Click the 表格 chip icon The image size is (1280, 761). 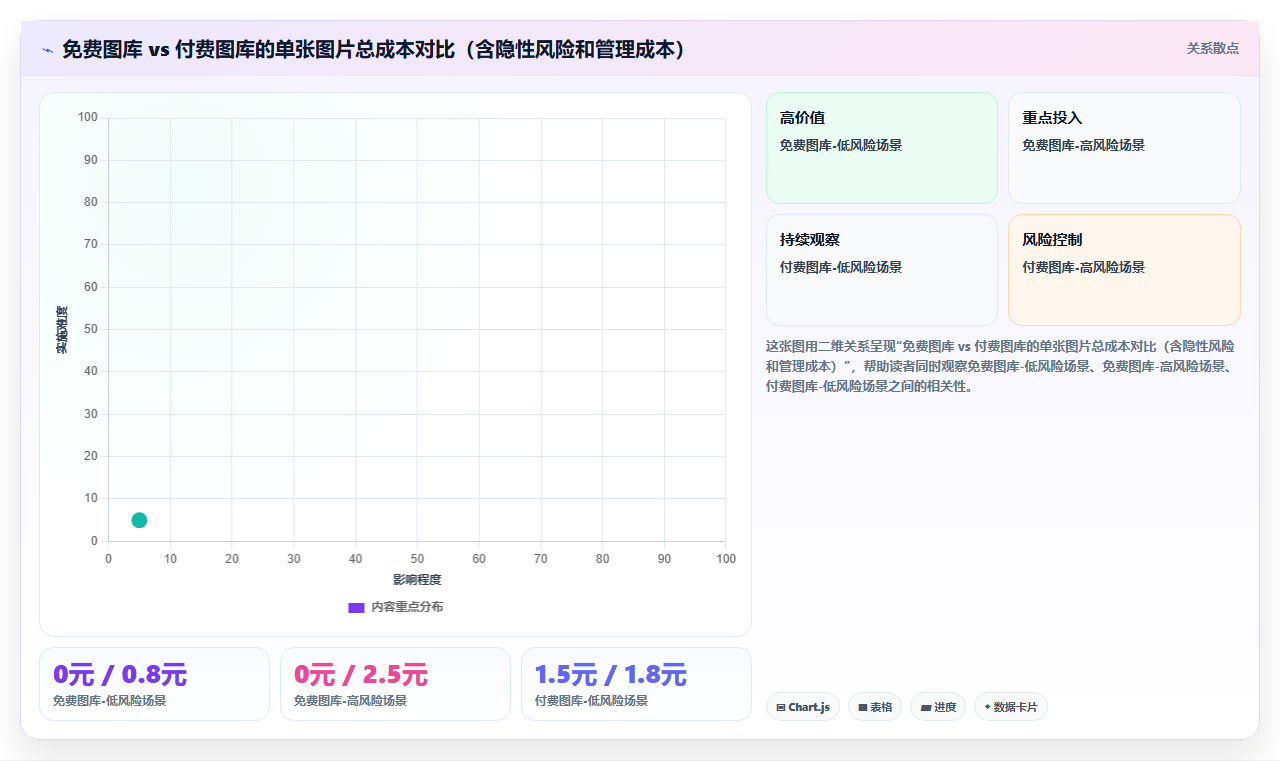click(862, 707)
